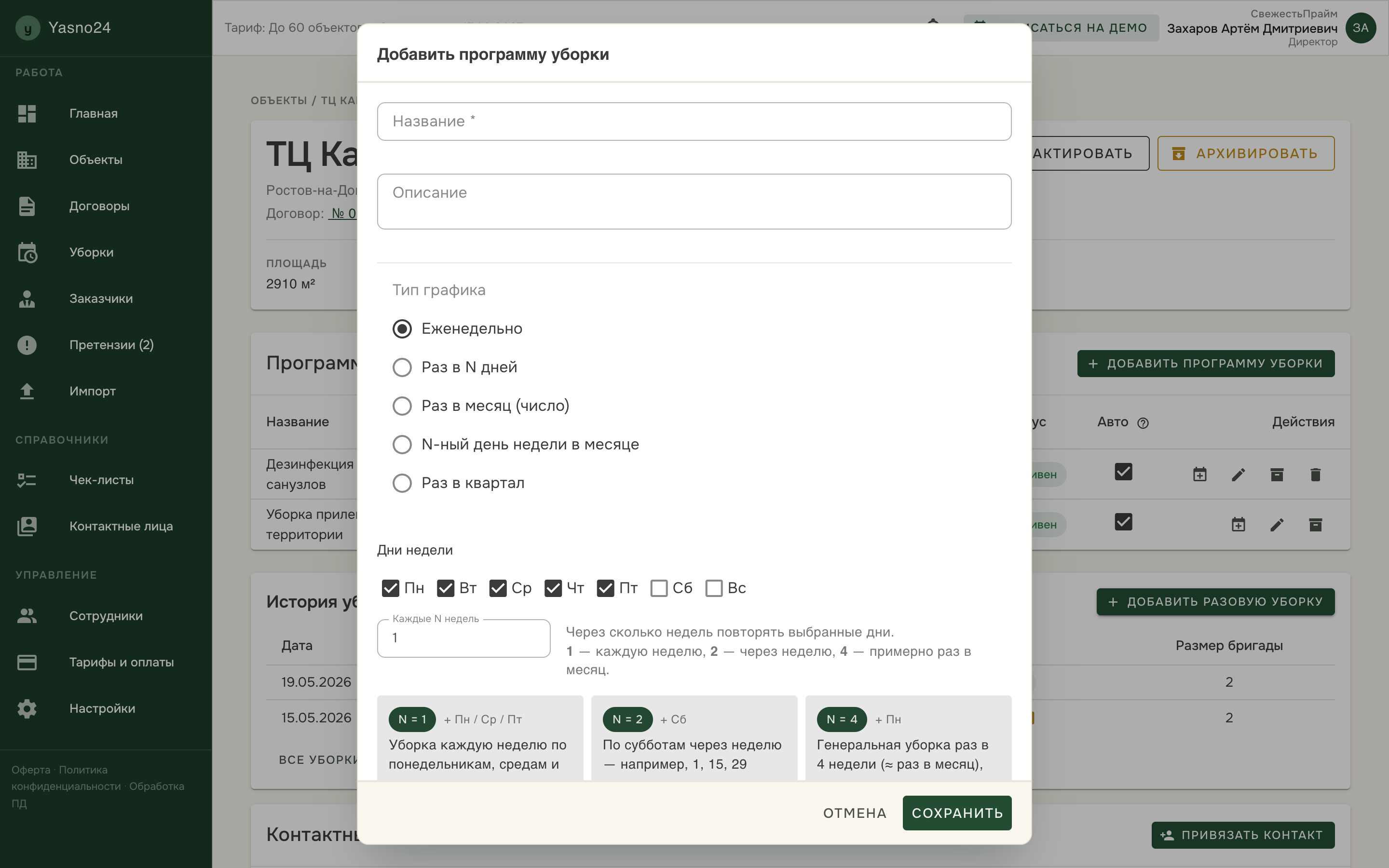The width and height of the screenshot is (1389, 868).
Task: Click date 19.05.2026 in history table
Action: 316,682
